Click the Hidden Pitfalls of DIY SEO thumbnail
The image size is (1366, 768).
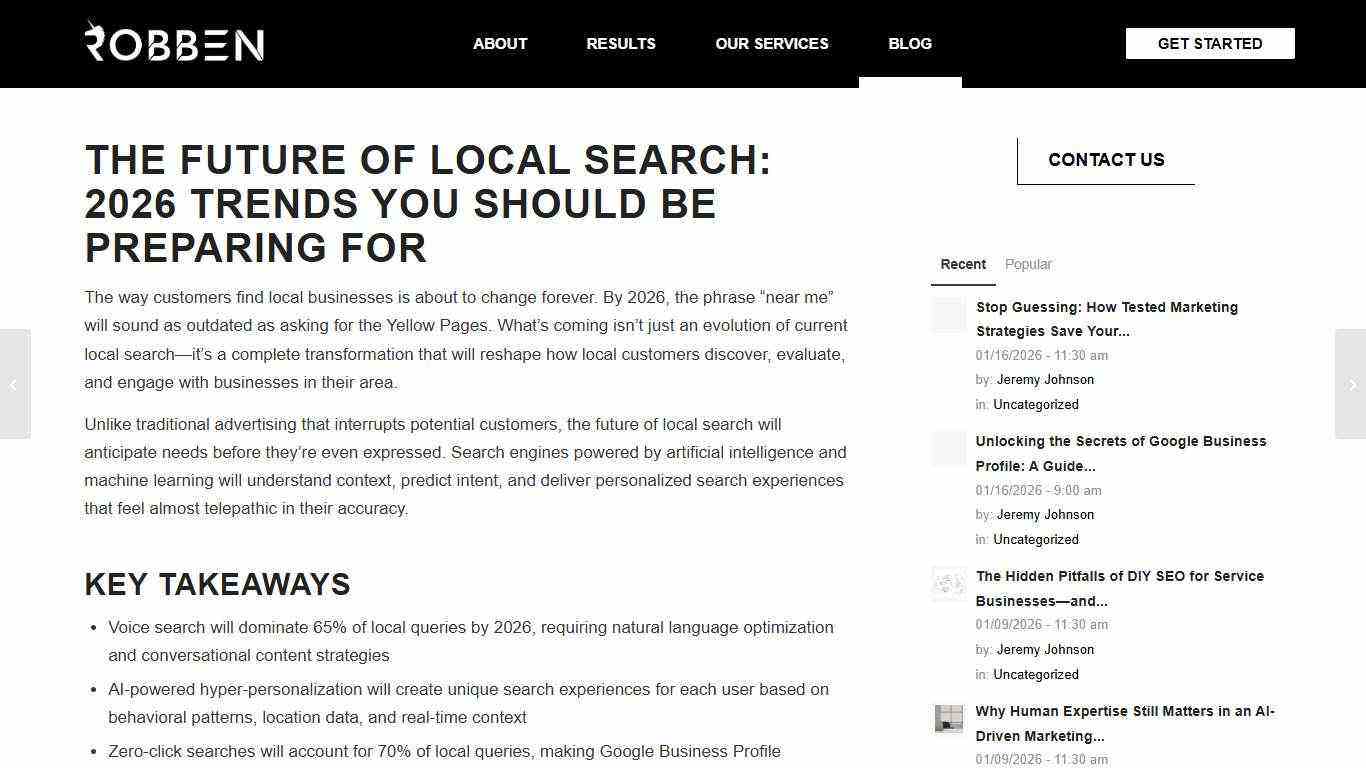tap(948, 584)
